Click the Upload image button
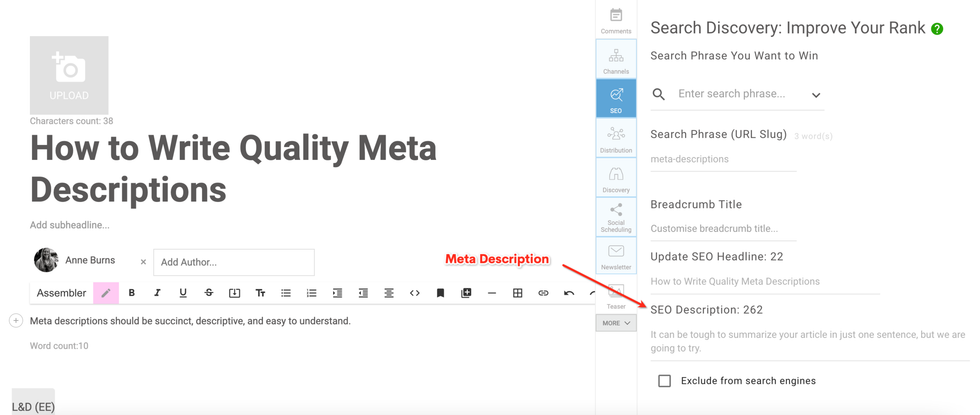980x415 pixels. coord(69,75)
